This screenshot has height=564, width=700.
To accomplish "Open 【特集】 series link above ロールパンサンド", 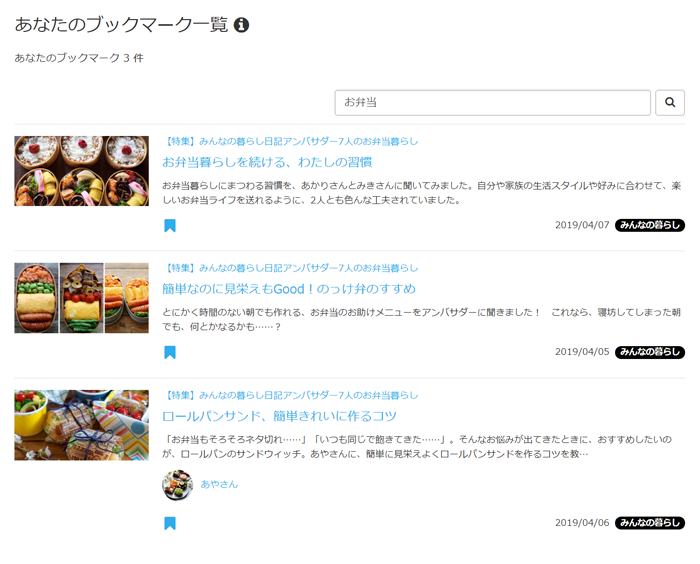I will tap(290, 395).
